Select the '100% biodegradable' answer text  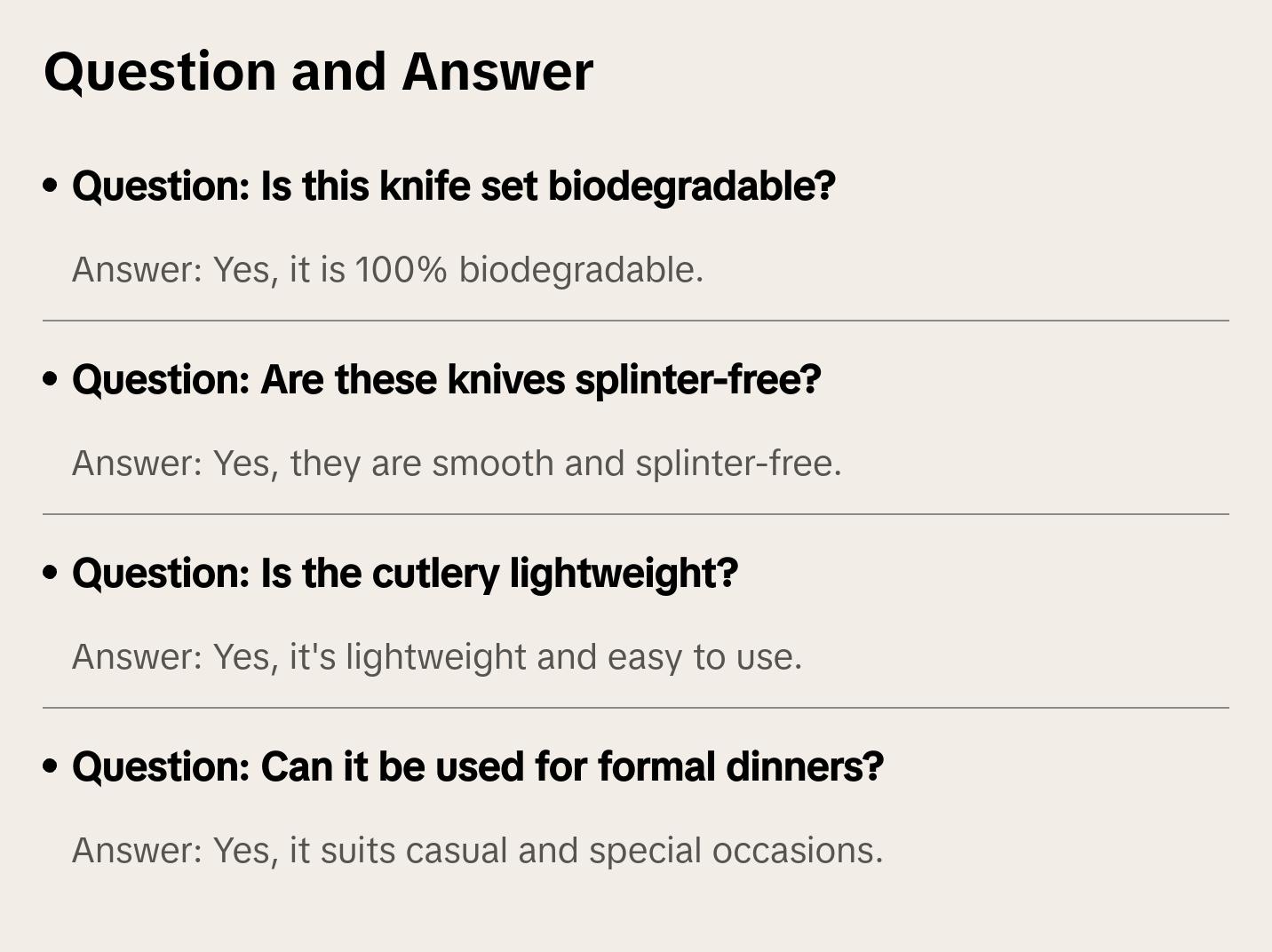click(387, 270)
